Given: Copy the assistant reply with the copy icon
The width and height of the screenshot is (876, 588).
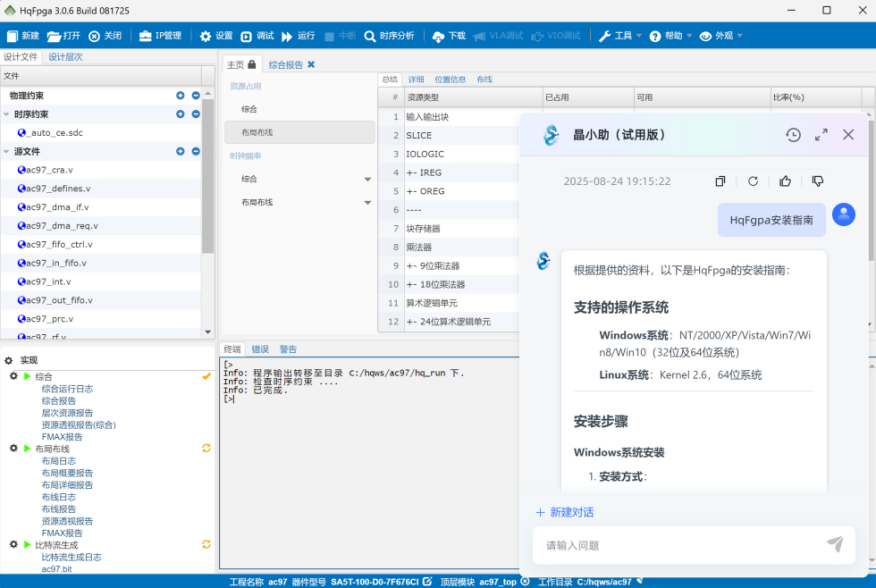Looking at the screenshot, I should click(x=721, y=181).
